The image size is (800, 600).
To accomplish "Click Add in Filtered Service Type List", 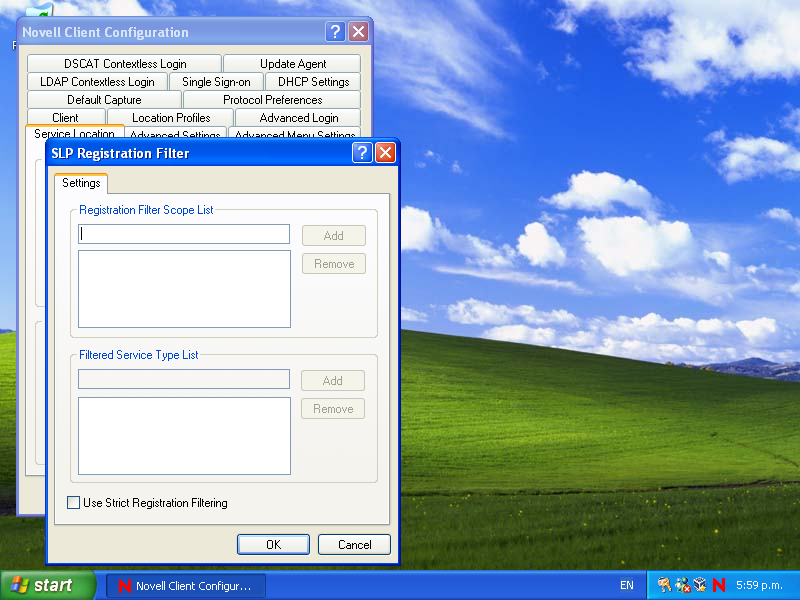I will pos(333,381).
